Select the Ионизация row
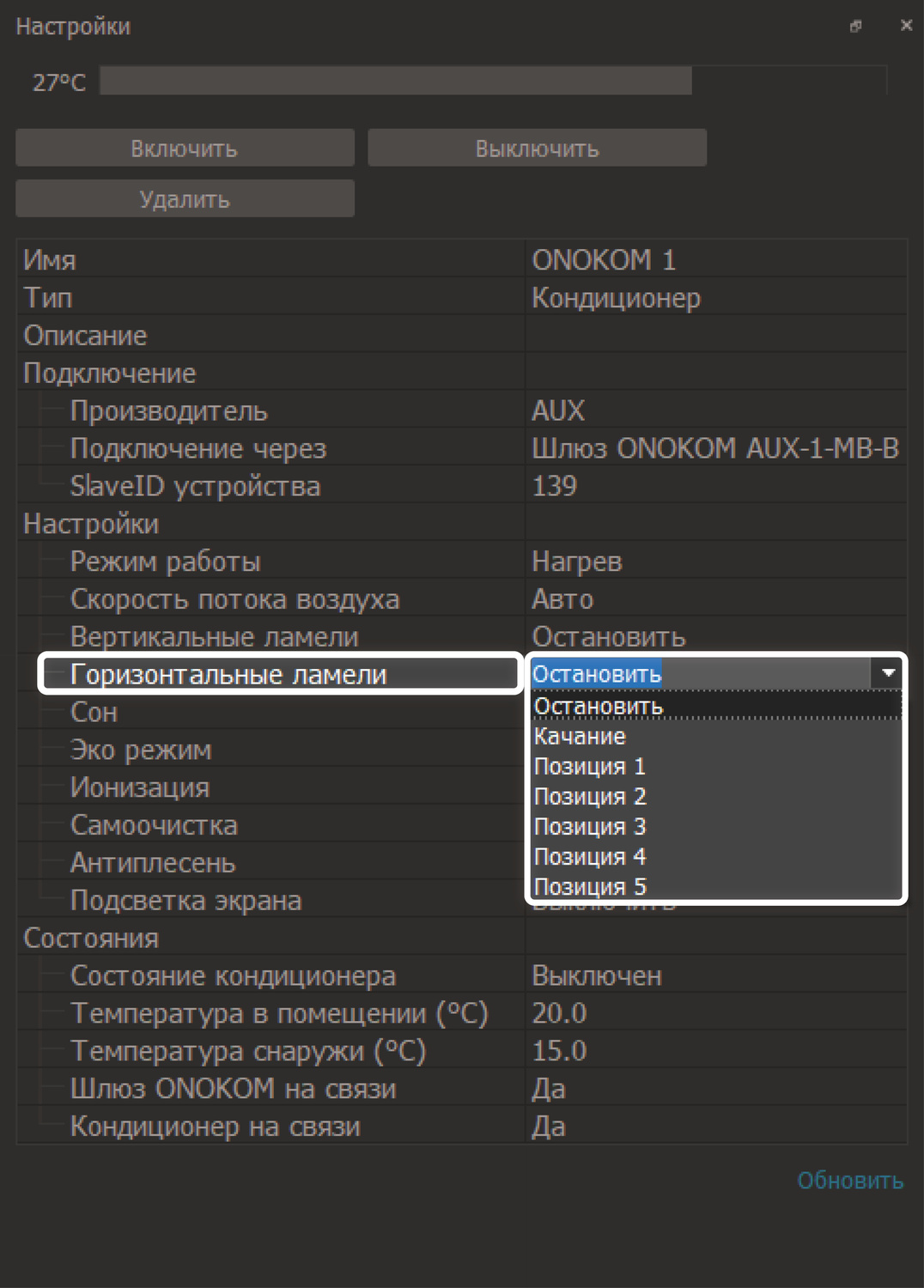The height and width of the screenshot is (1288, 924). pyautogui.click(x=140, y=788)
